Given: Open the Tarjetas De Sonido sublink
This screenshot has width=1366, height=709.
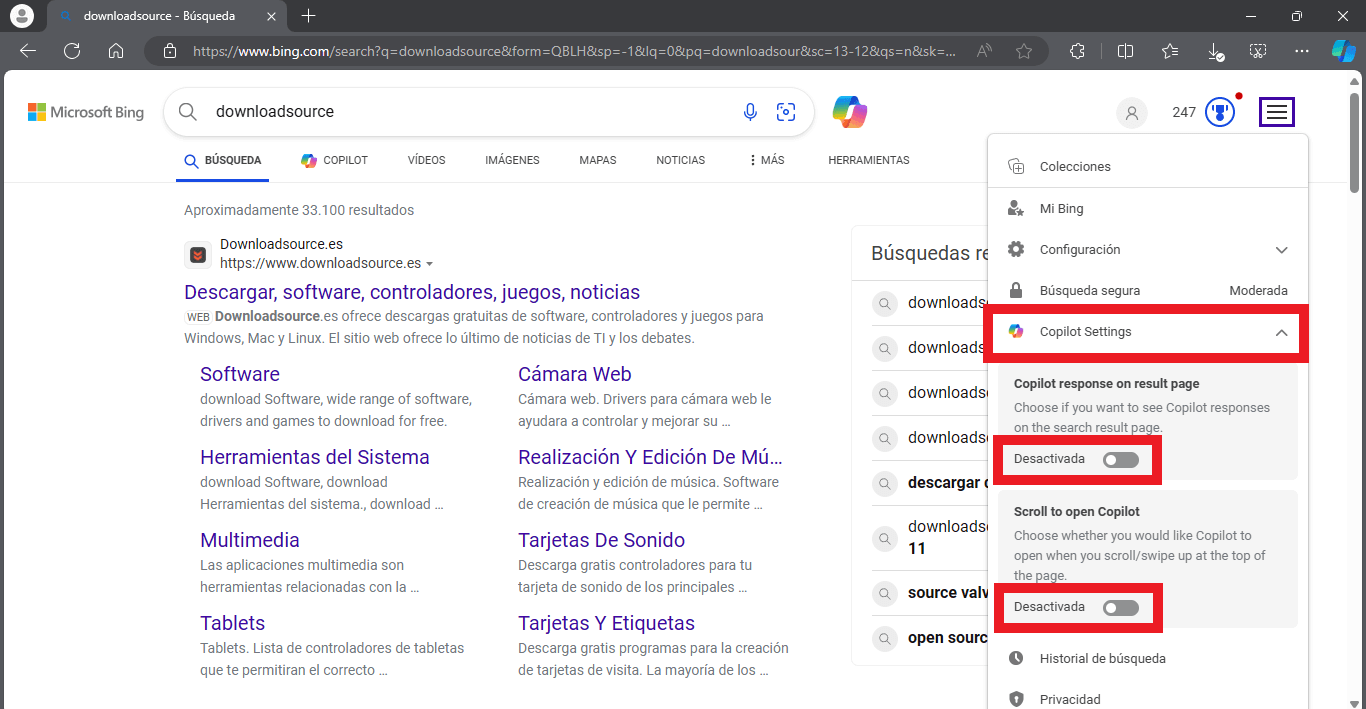Looking at the screenshot, I should [x=601, y=540].
